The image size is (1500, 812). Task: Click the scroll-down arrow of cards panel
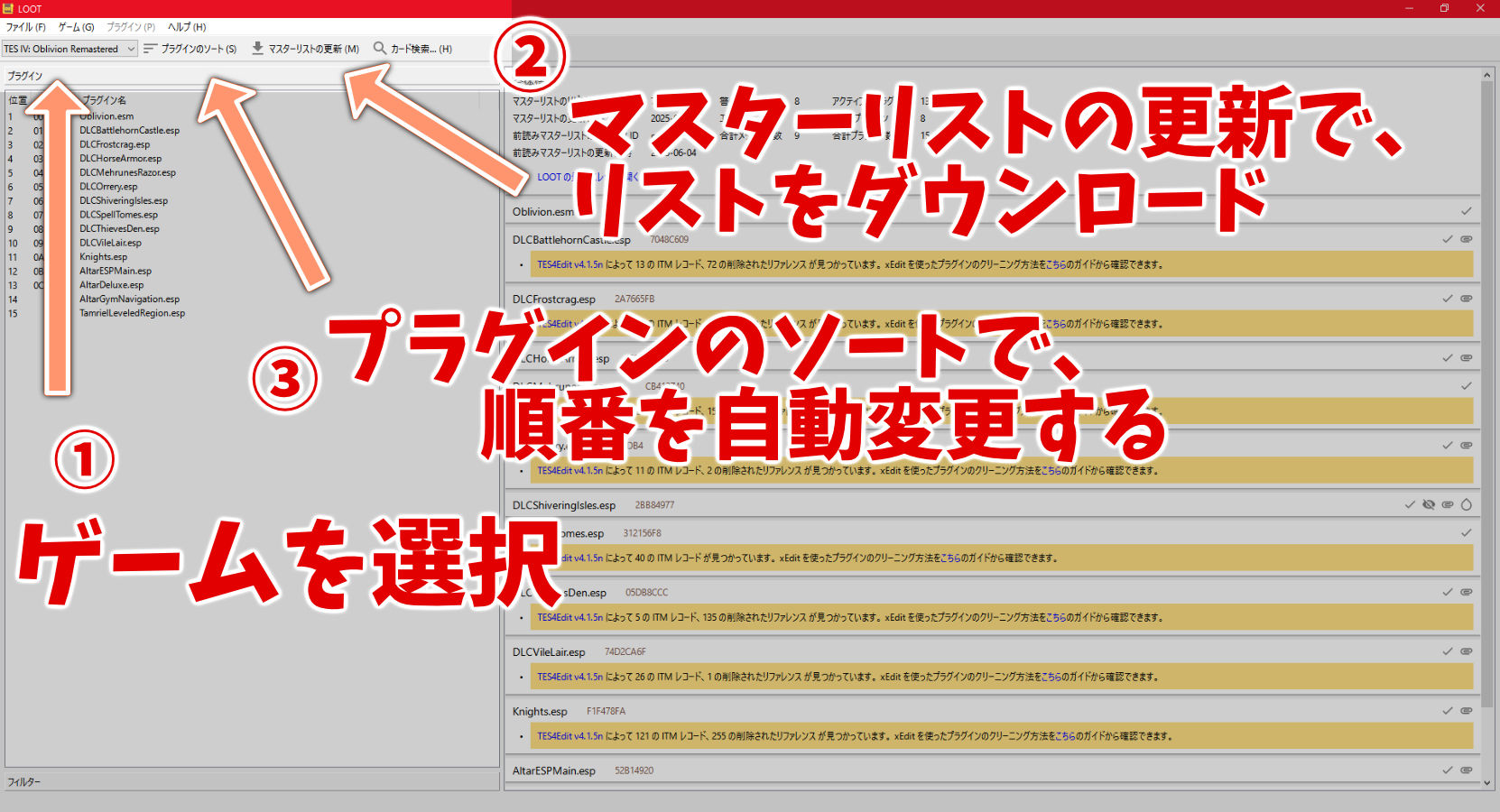click(1487, 783)
